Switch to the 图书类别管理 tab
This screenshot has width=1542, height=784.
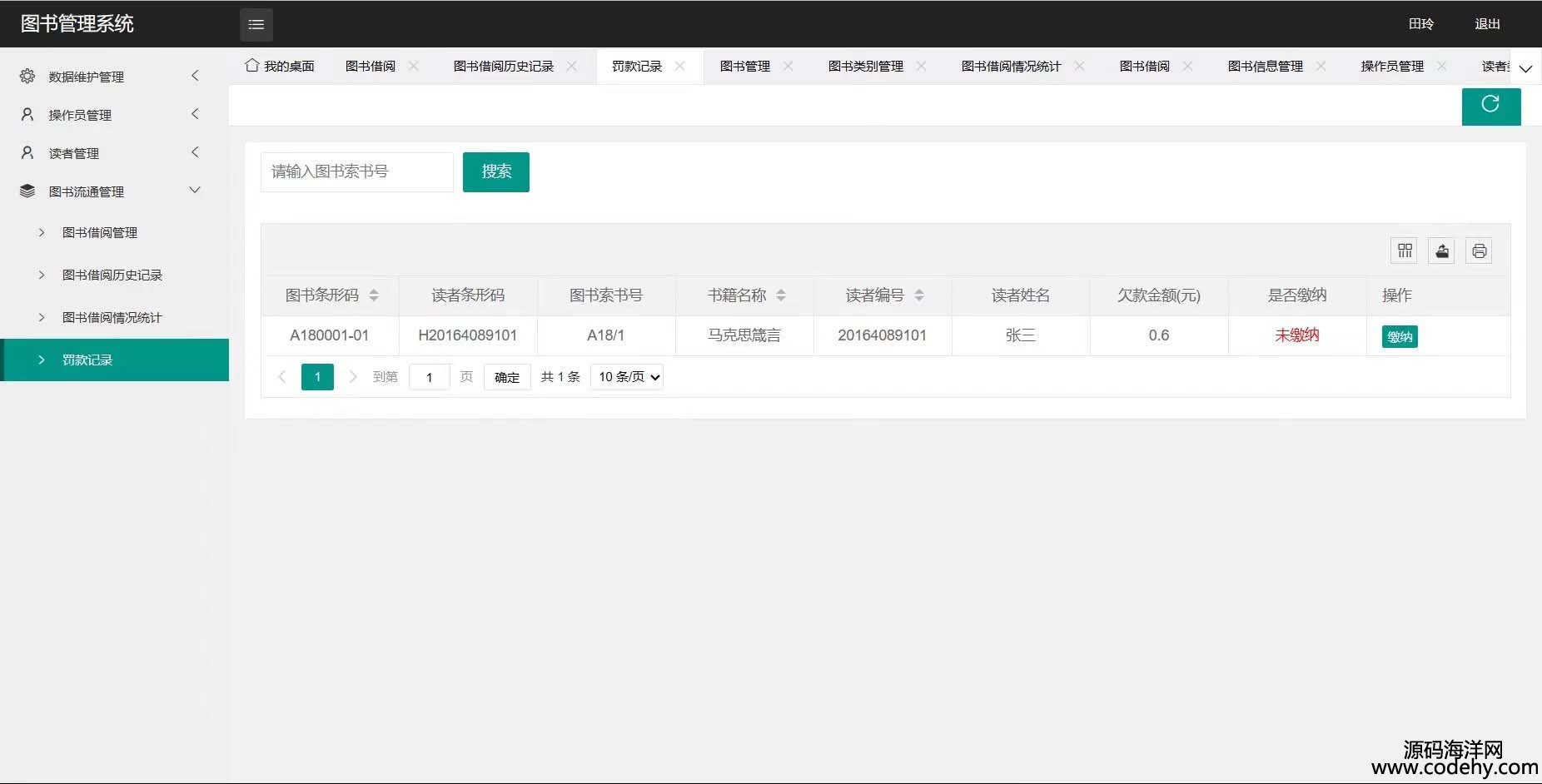click(865, 67)
